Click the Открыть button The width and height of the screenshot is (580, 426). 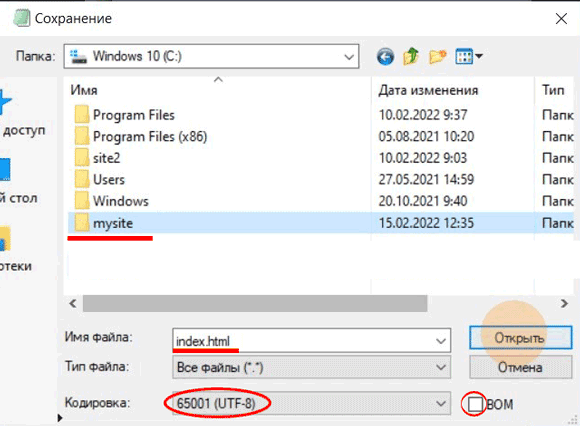click(x=521, y=338)
